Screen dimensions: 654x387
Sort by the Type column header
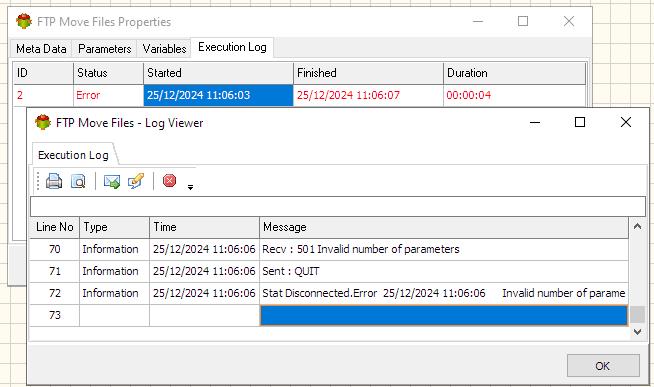tap(114, 227)
